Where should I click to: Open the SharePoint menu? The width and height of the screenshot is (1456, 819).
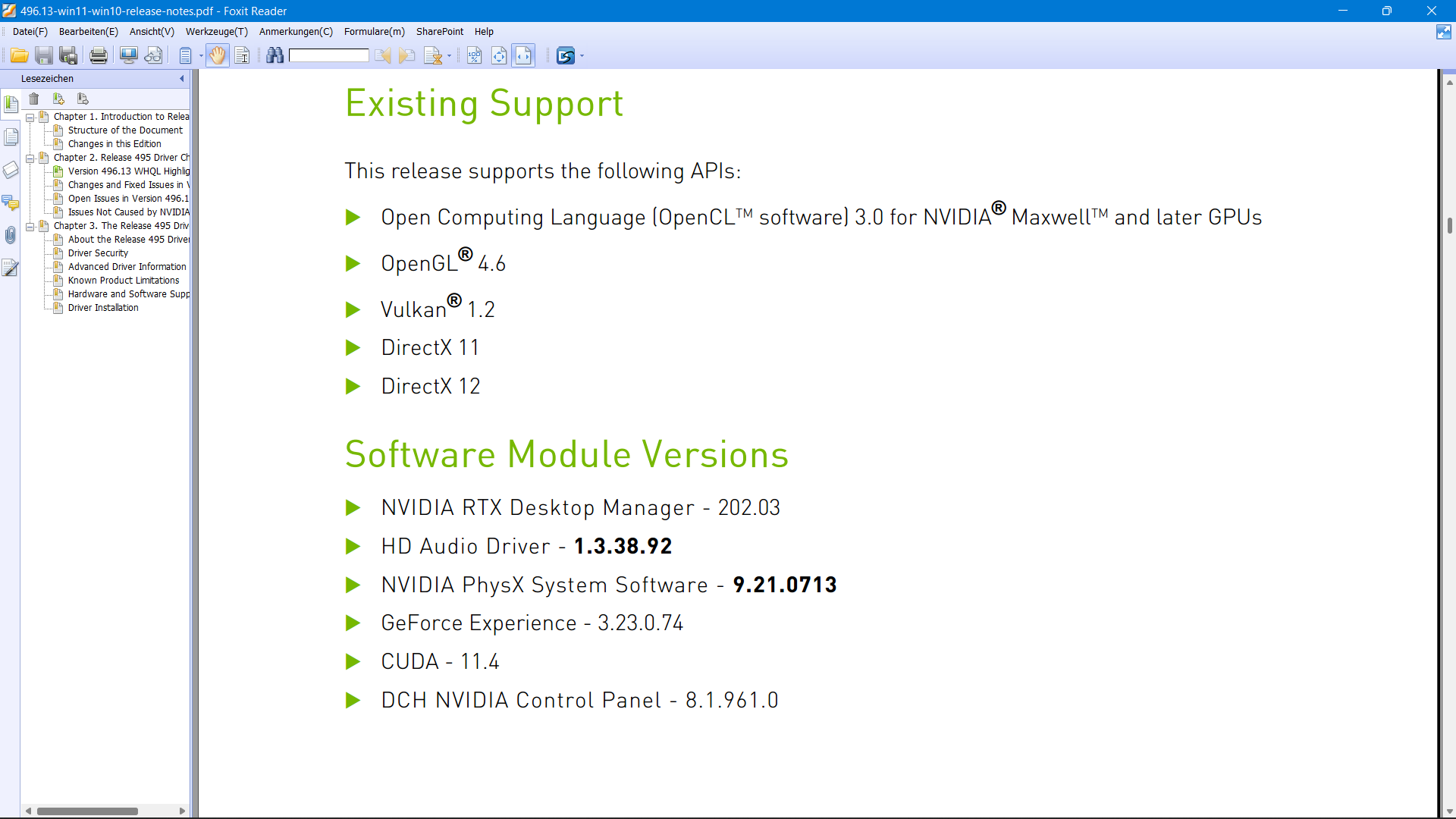440,31
